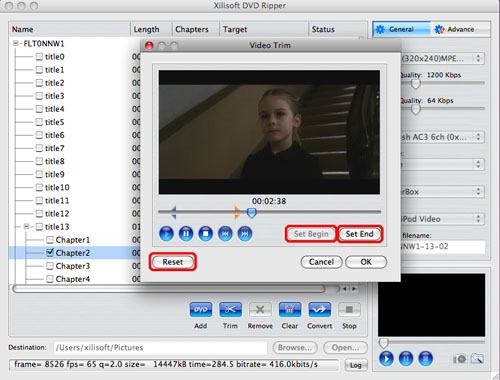Image resolution: width=500 pixels, height=380 pixels.
Task: Collapse the title13 tree node
Action: point(26,227)
